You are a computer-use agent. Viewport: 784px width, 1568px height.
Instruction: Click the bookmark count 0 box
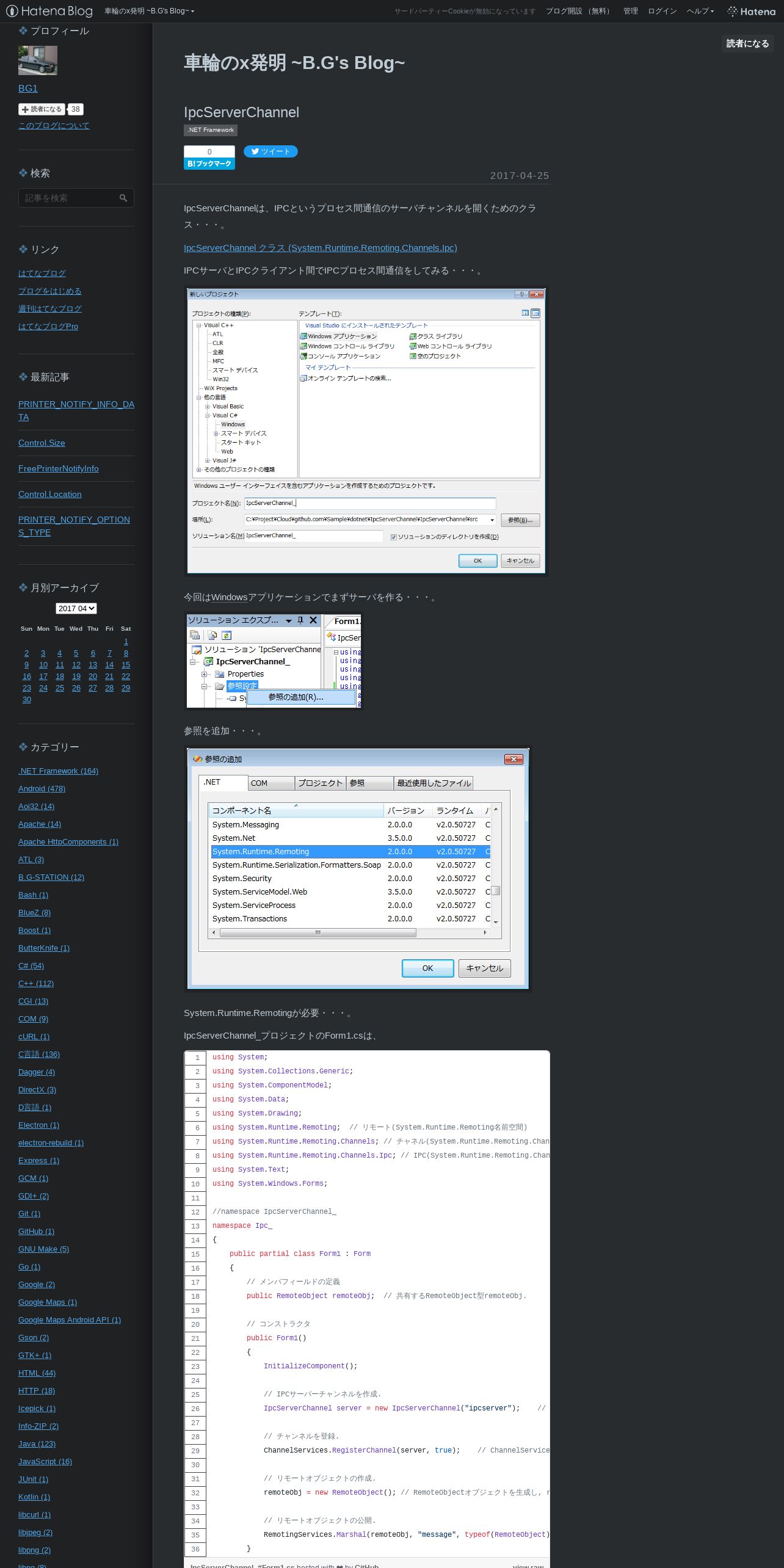(209, 151)
